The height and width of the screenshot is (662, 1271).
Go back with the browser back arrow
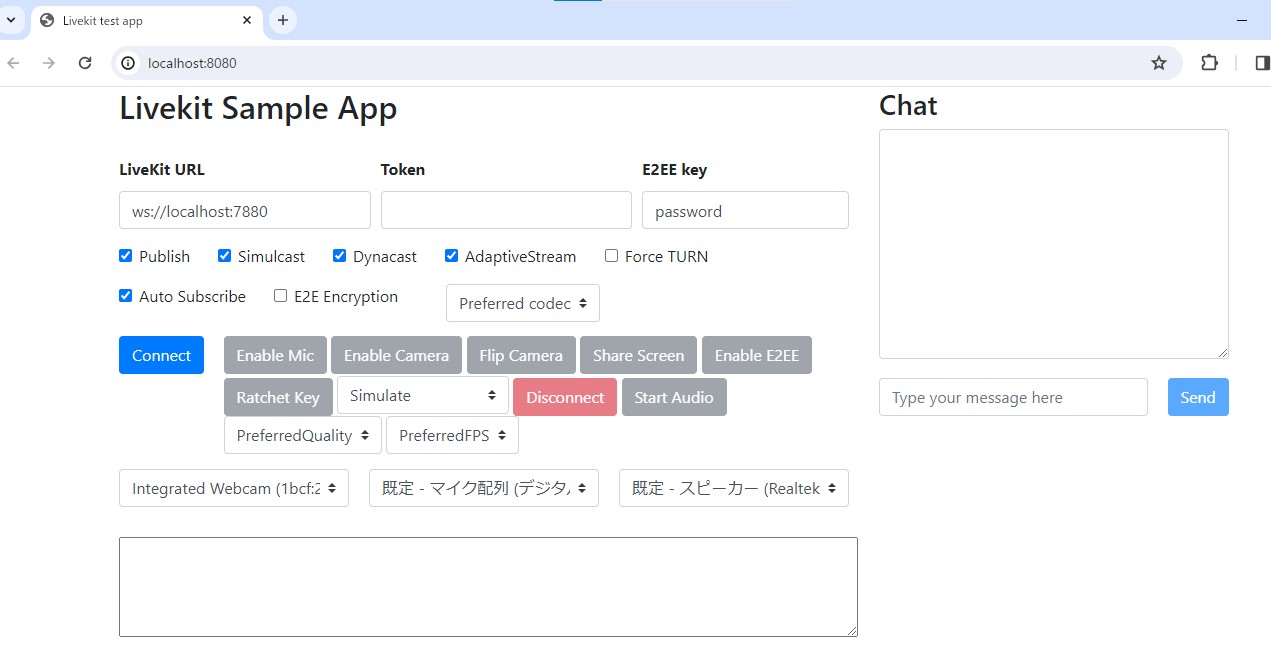13,63
